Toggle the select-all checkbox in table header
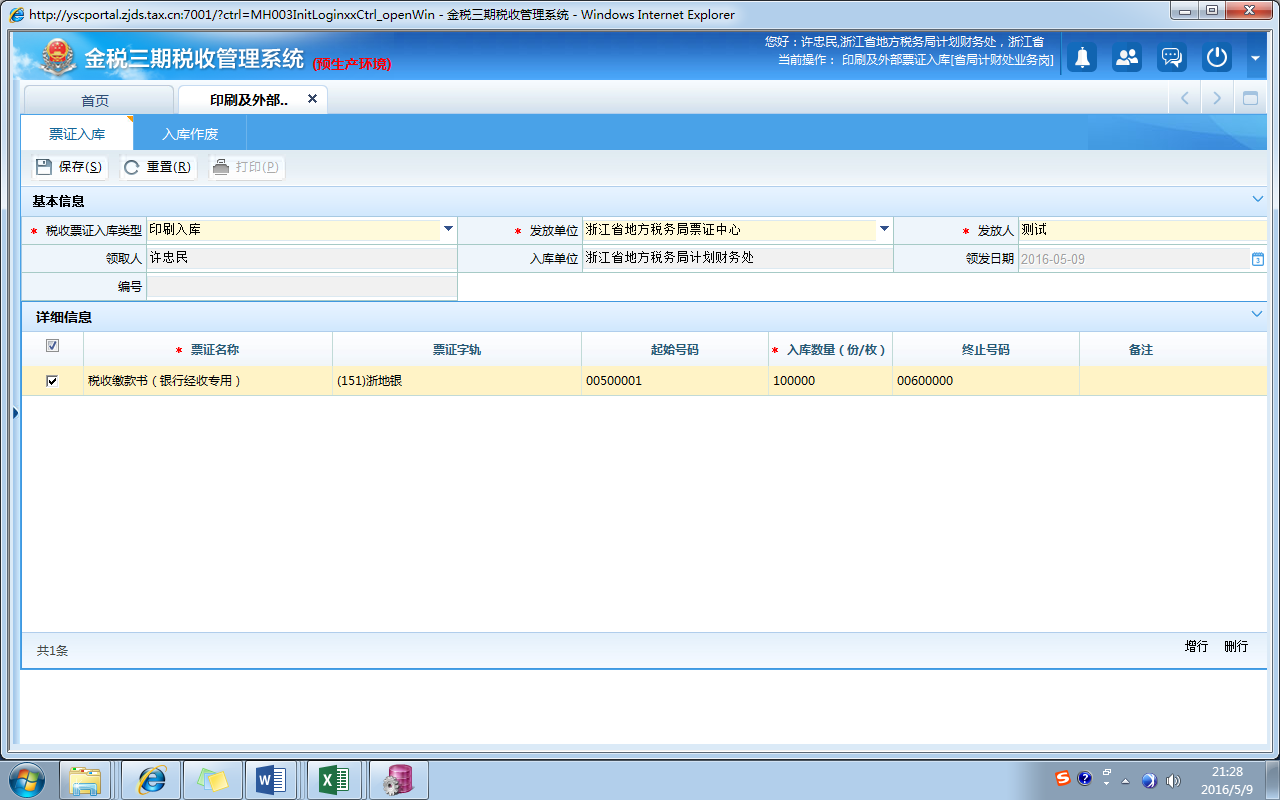The width and height of the screenshot is (1280, 800). point(52,346)
